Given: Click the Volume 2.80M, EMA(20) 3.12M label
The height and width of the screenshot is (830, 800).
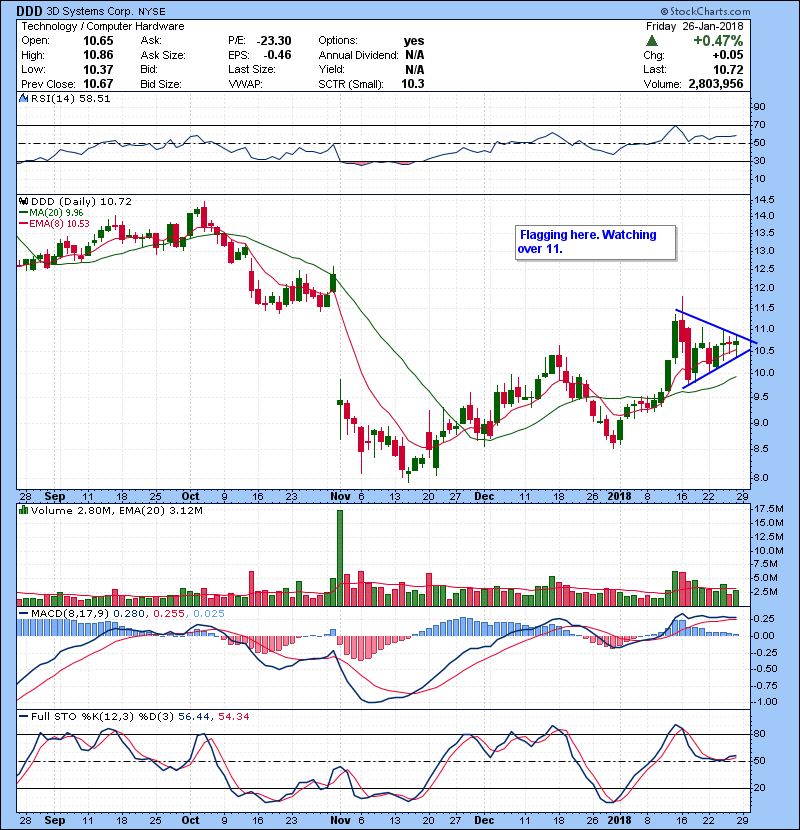Looking at the screenshot, I should (116, 510).
